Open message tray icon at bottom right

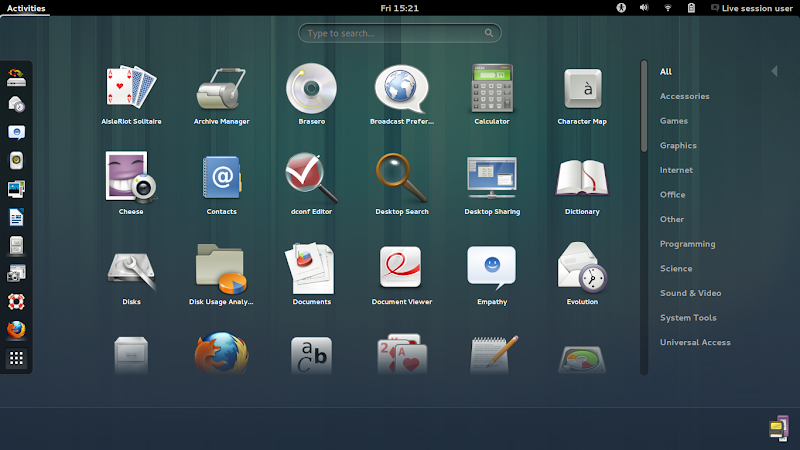pyautogui.click(x=779, y=428)
